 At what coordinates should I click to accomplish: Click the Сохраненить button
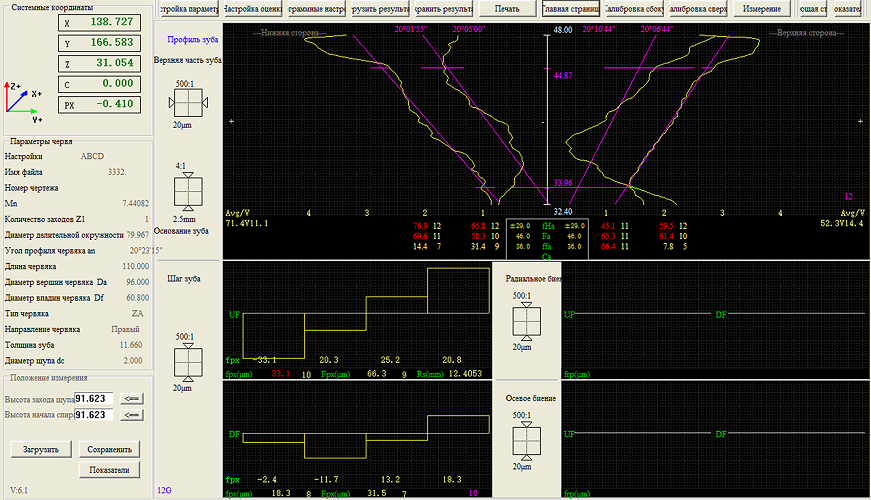(x=109, y=449)
